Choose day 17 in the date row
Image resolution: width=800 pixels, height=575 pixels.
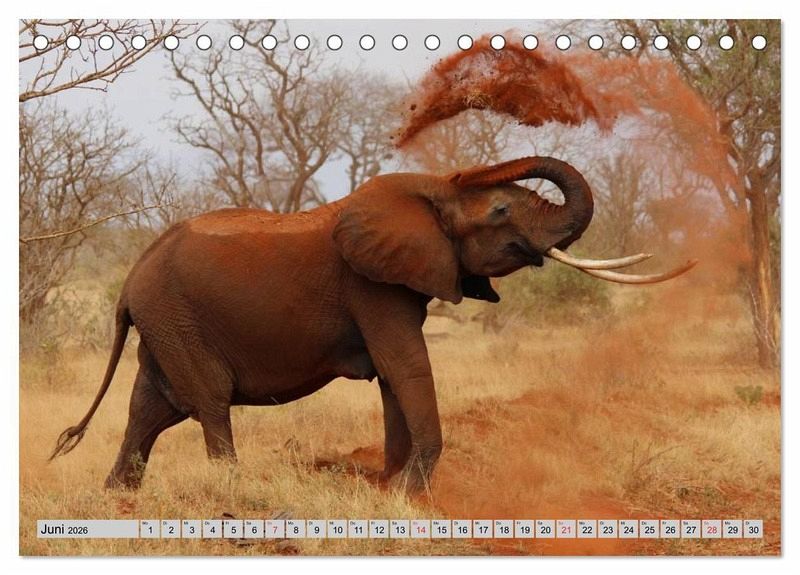pos(483,529)
